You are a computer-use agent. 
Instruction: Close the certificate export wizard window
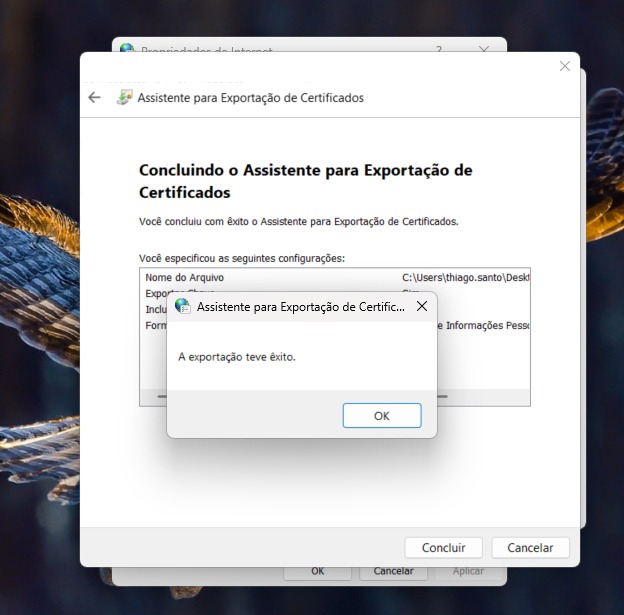564,66
